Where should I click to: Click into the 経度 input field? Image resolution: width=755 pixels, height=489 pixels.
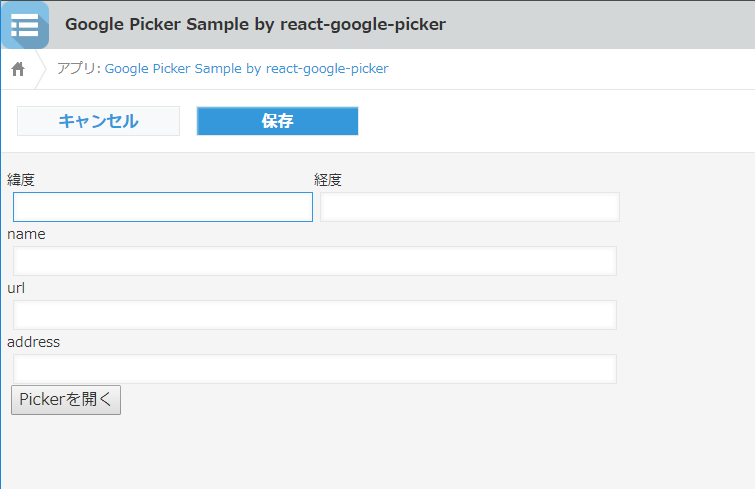click(x=470, y=207)
